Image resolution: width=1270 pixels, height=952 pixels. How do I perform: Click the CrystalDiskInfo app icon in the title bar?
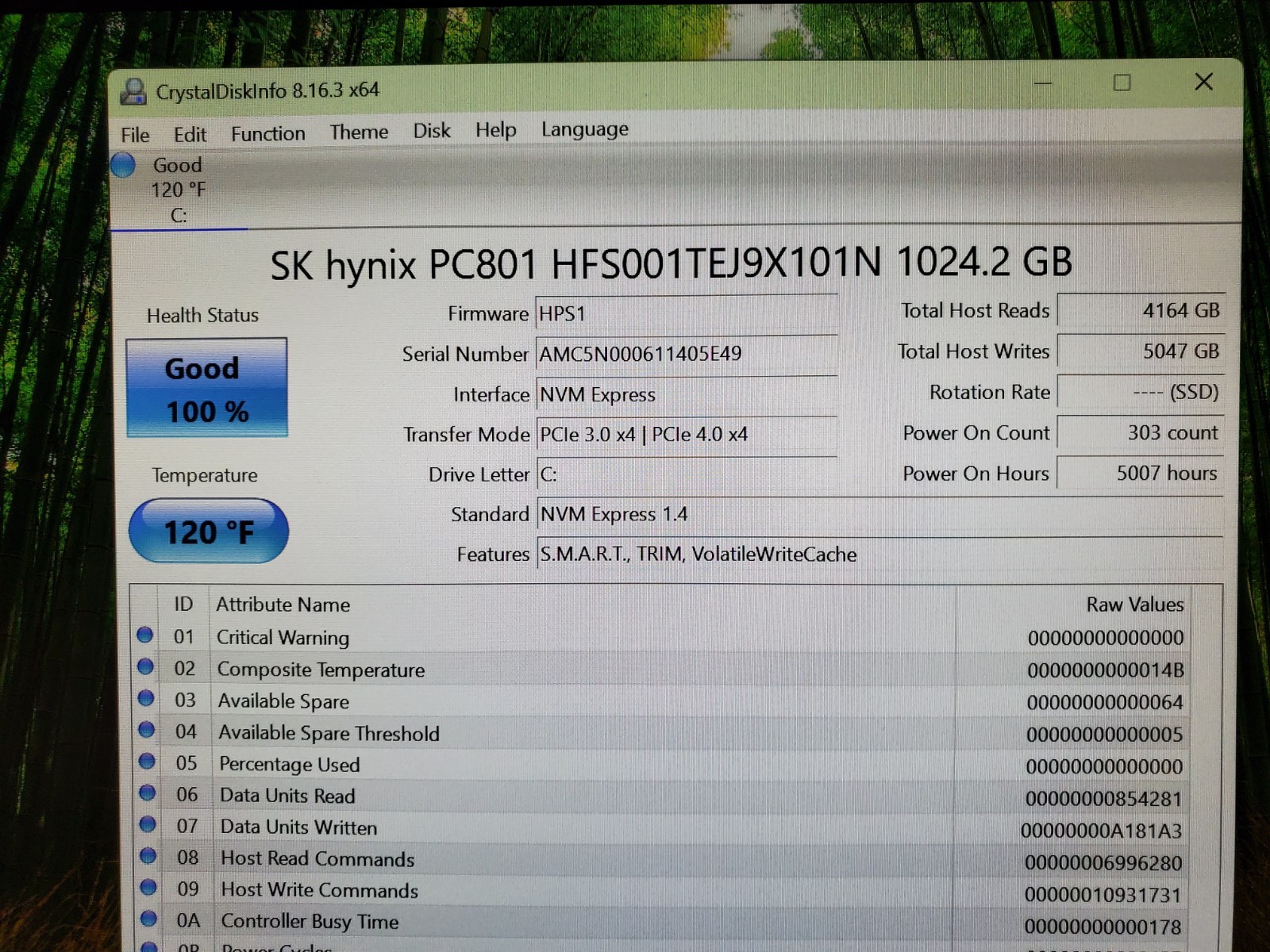click(133, 92)
